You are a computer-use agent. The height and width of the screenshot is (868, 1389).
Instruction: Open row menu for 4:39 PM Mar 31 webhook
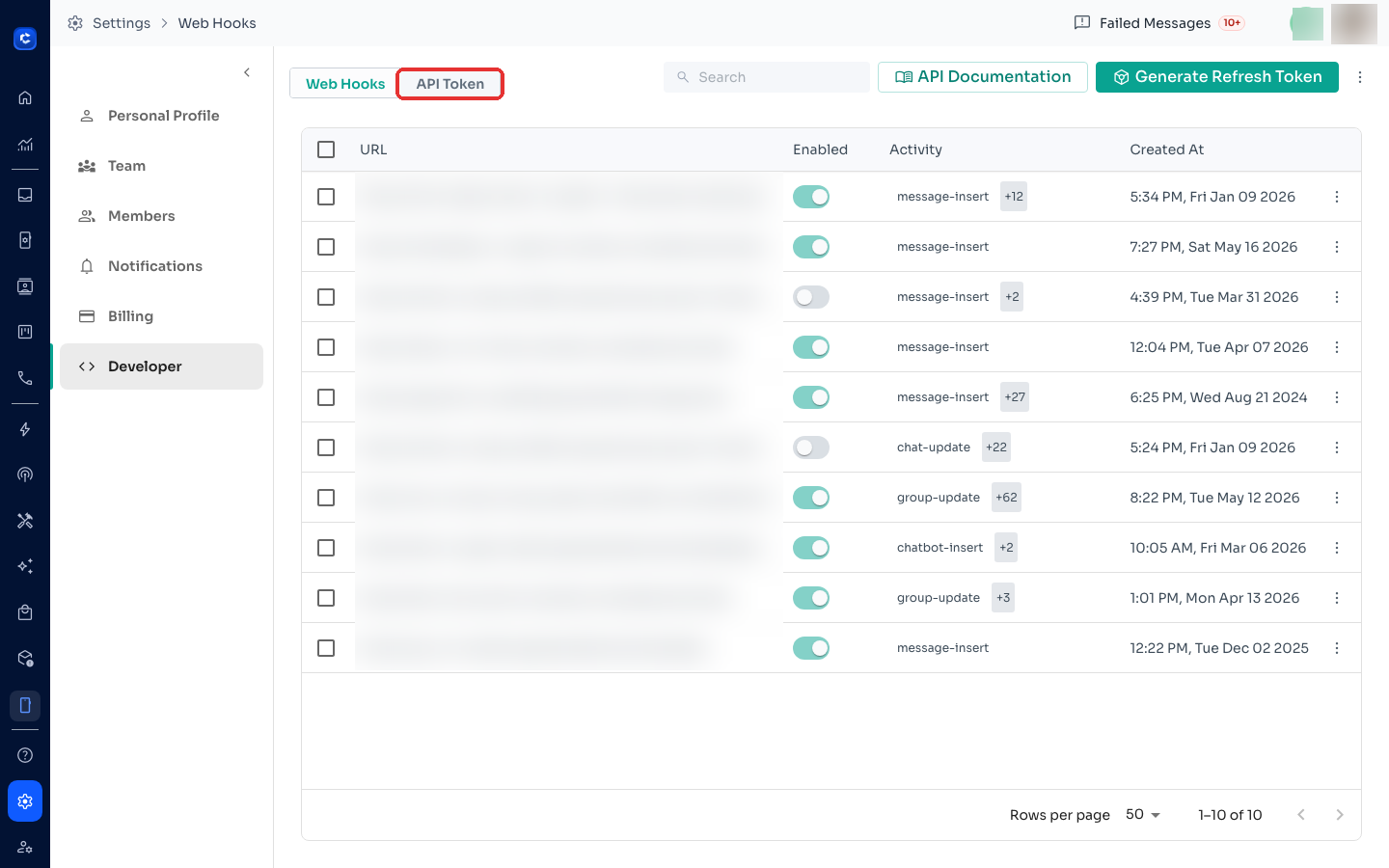pyautogui.click(x=1337, y=297)
